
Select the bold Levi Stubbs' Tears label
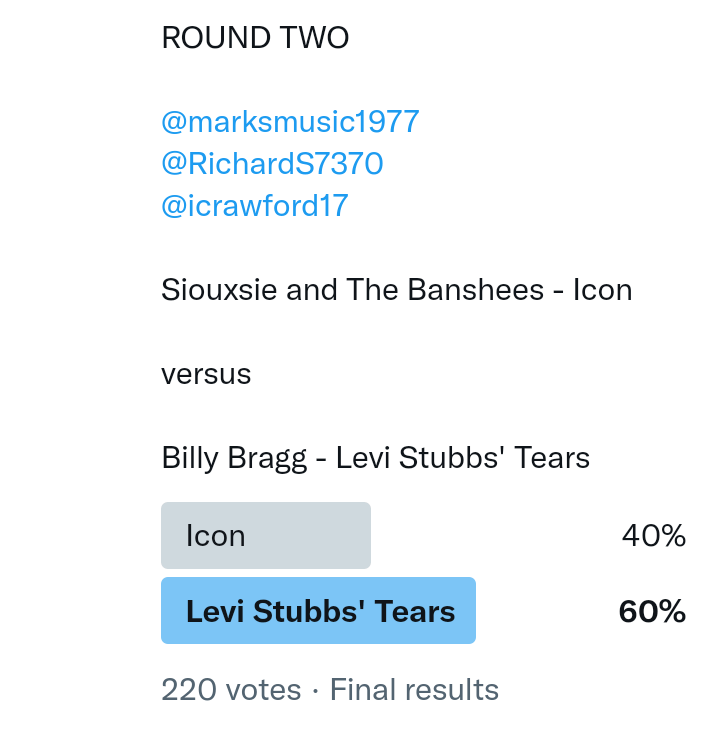coord(320,612)
